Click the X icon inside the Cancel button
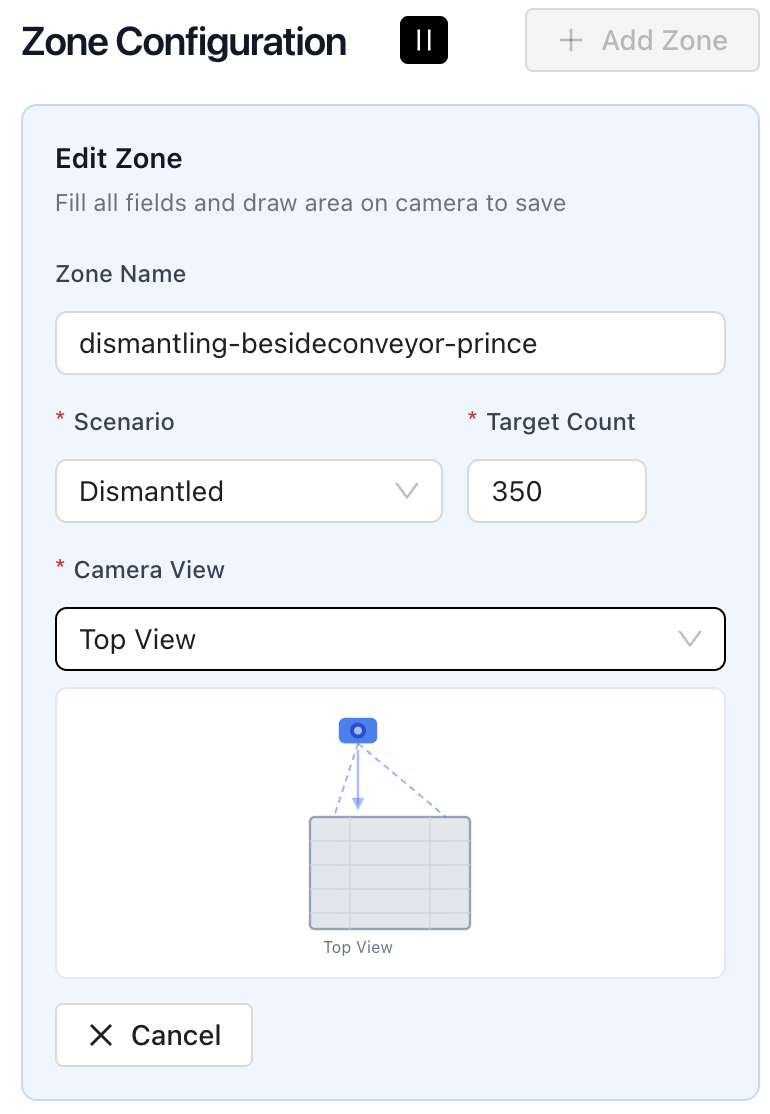Image resolution: width=770 pixels, height=1114 pixels. click(x=100, y=1035)
